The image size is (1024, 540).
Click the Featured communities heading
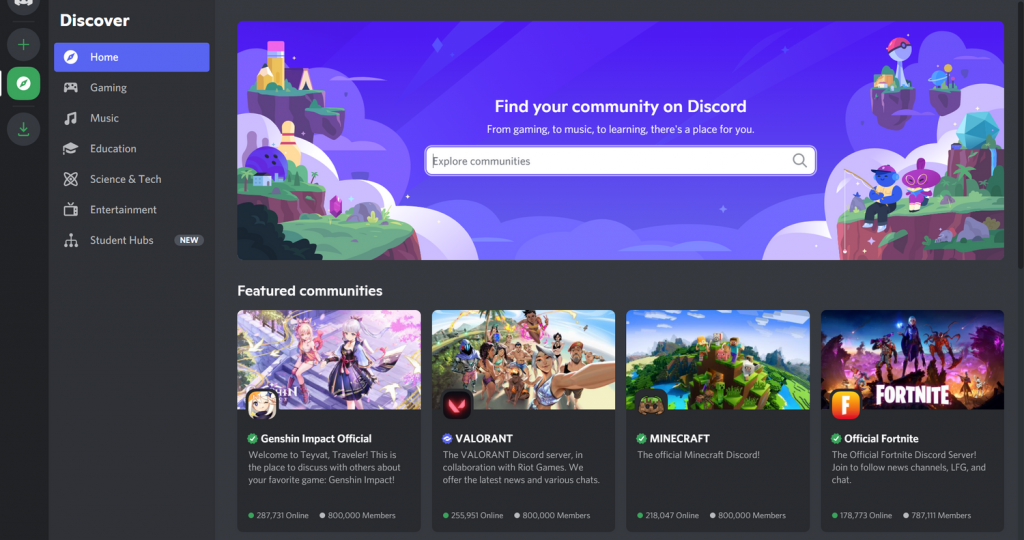click(310, 291)
